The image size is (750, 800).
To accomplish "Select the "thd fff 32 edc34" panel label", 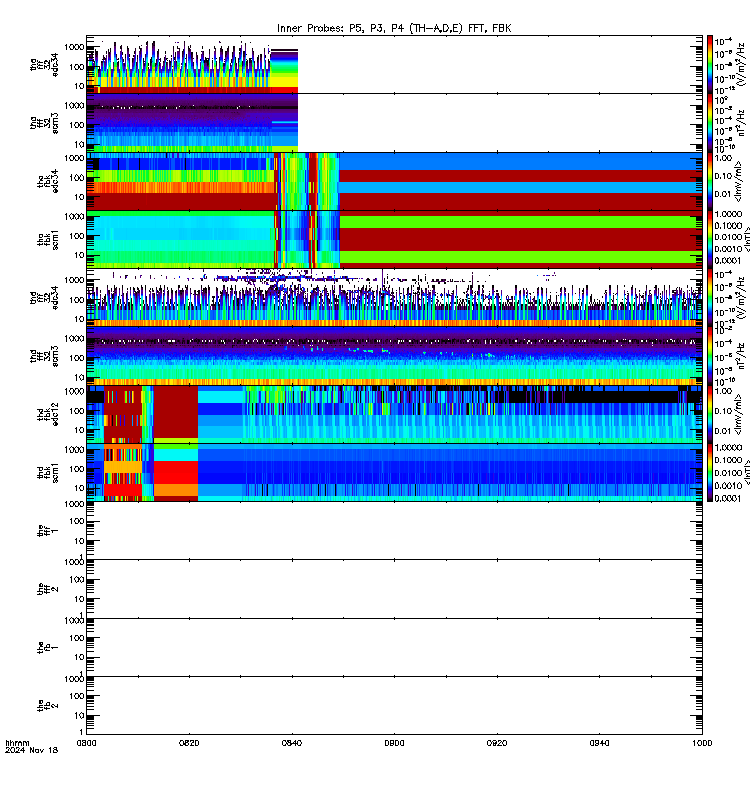I will pos(44,298).
